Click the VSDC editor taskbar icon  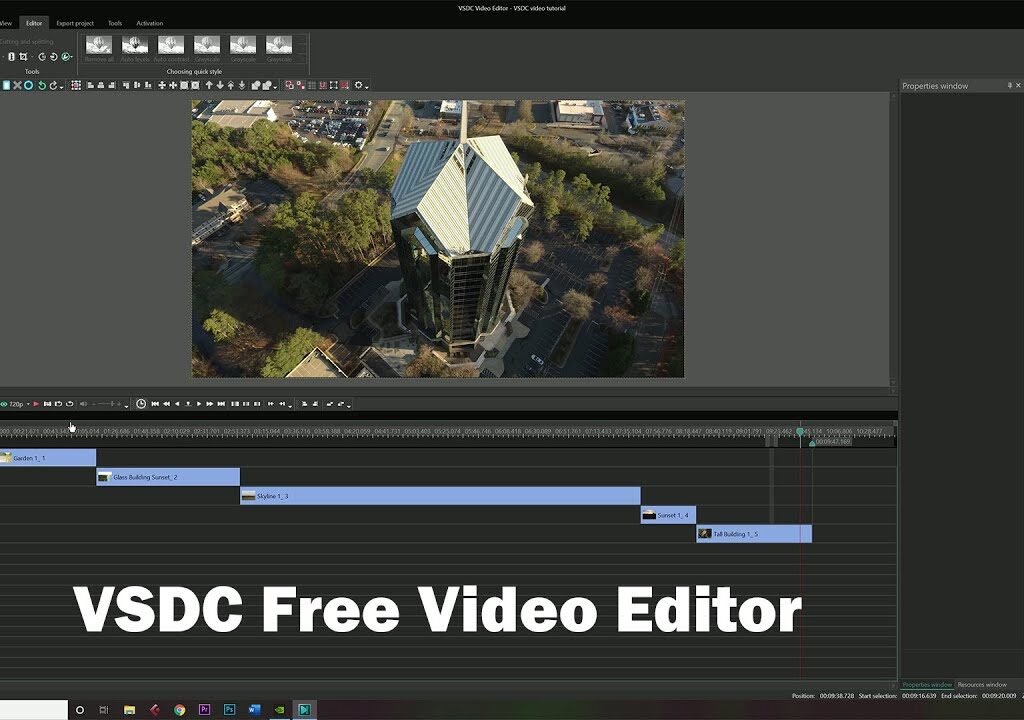304,710
